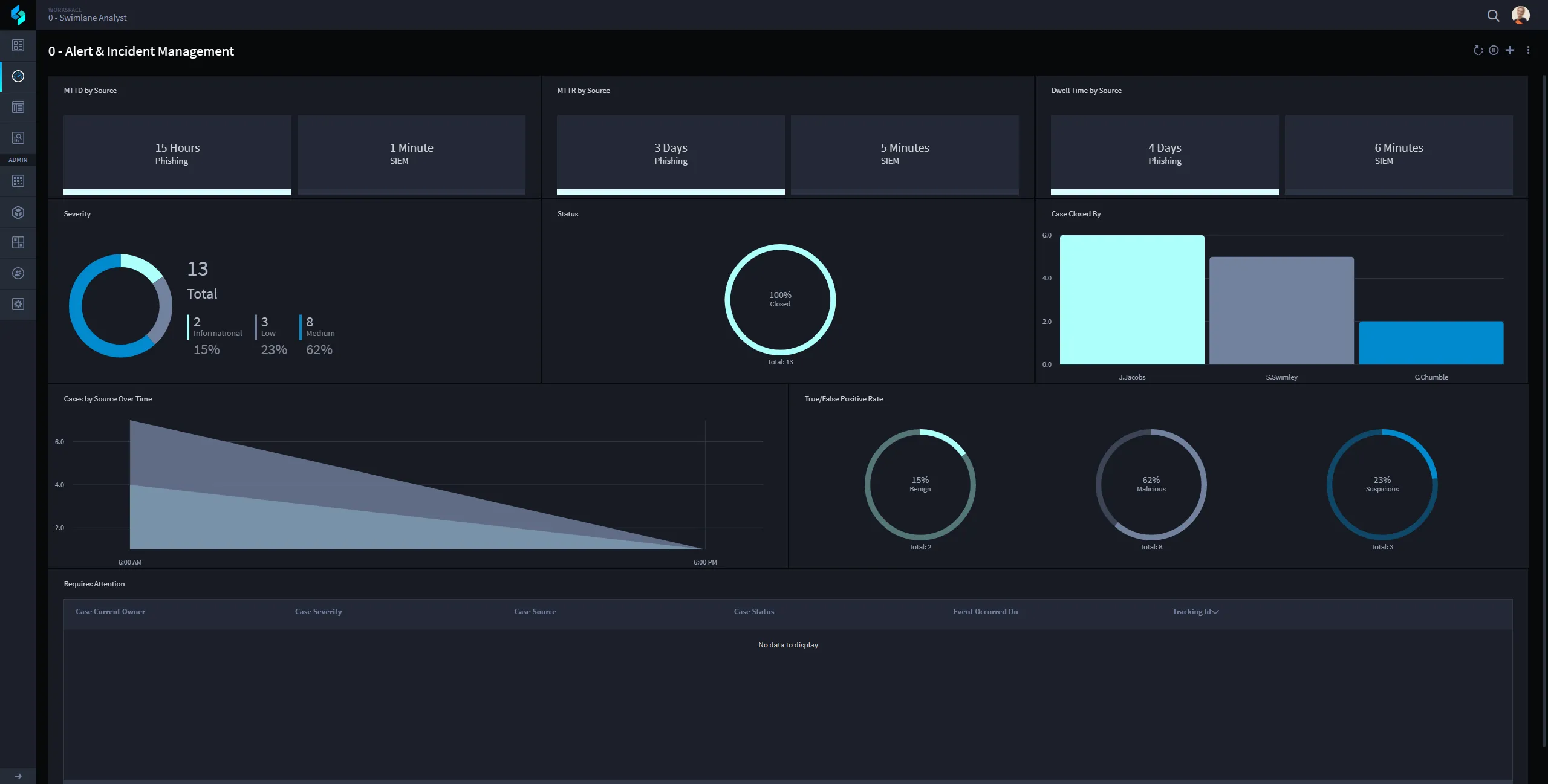The image size is (1548, 784).
Task: Expand the sidebar with the bottom arrow
Action: point(18,776)
